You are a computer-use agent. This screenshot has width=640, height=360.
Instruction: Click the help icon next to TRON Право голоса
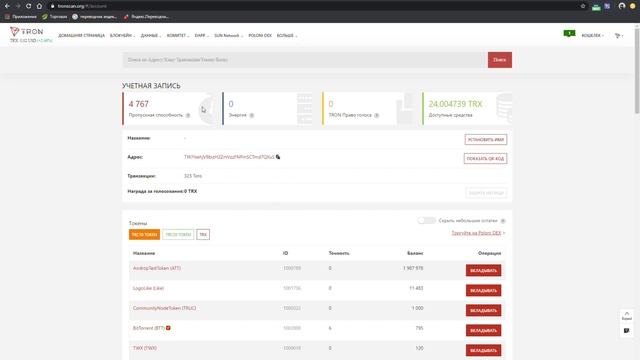(376, 115)
